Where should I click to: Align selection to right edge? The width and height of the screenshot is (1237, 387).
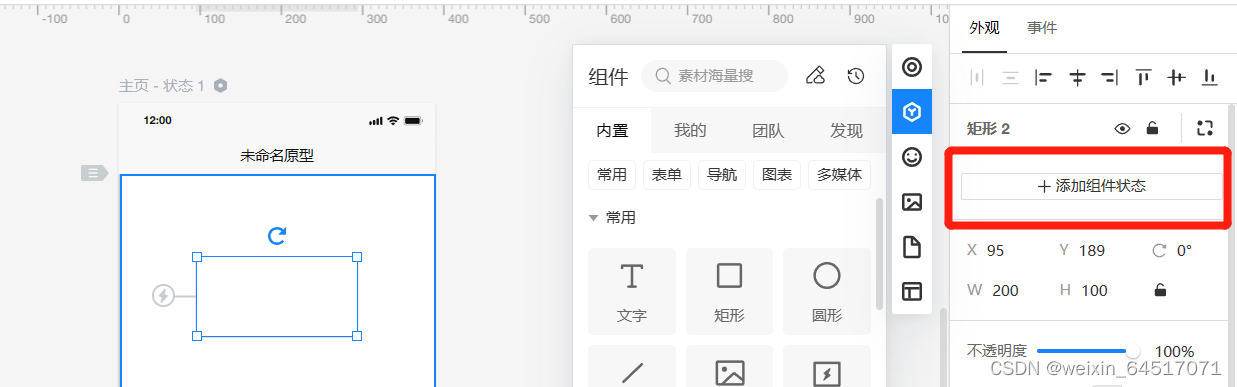(x=1109, y=77)
